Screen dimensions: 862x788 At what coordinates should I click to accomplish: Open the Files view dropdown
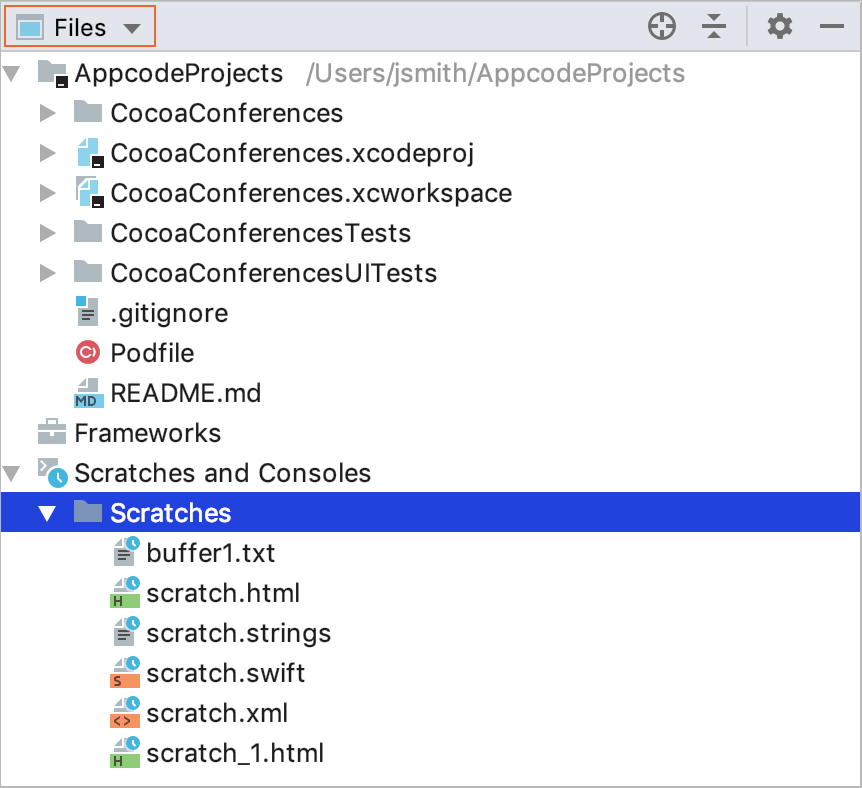click(81, 27)
